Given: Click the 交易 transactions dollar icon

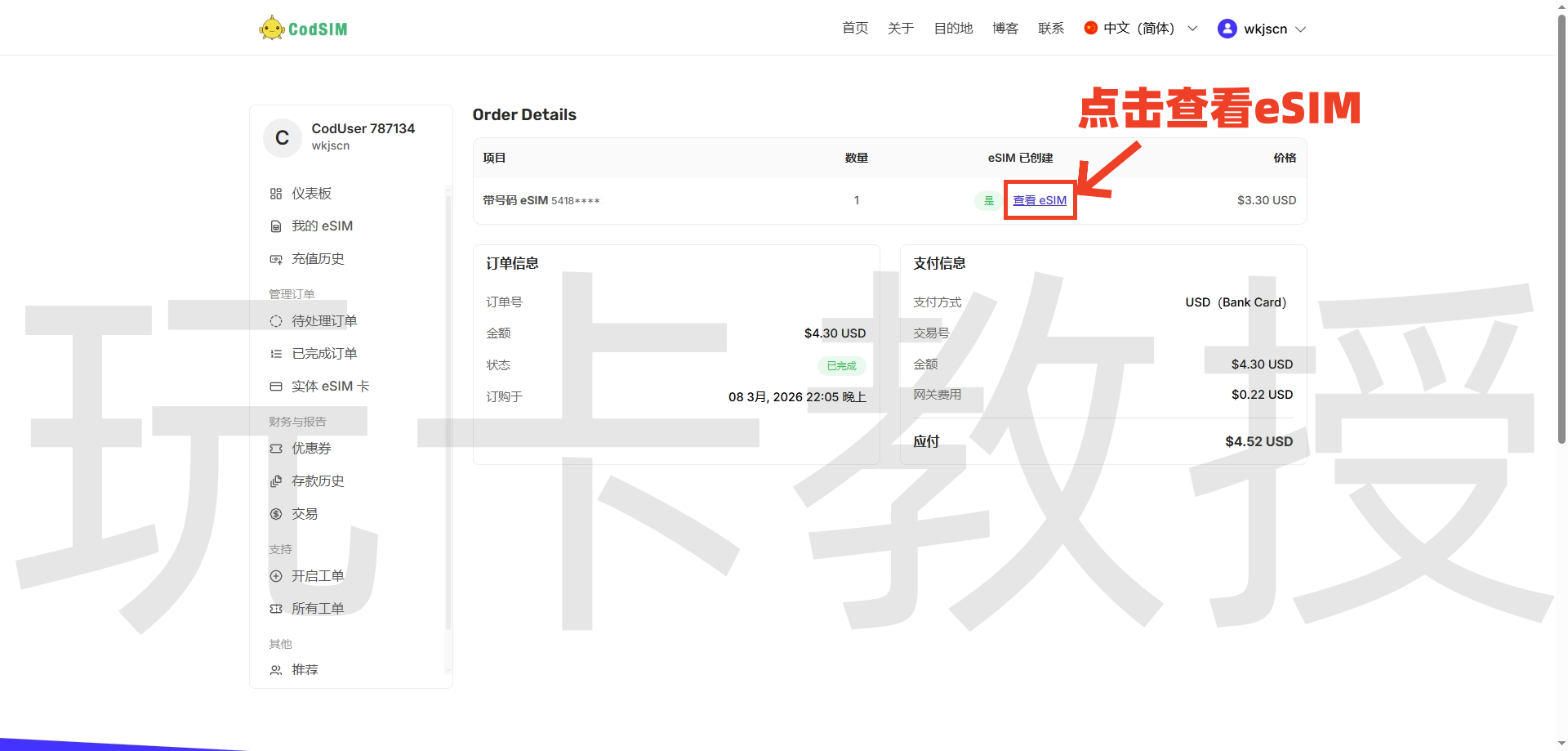Looking at the screenshot, I should click(276, 513).
